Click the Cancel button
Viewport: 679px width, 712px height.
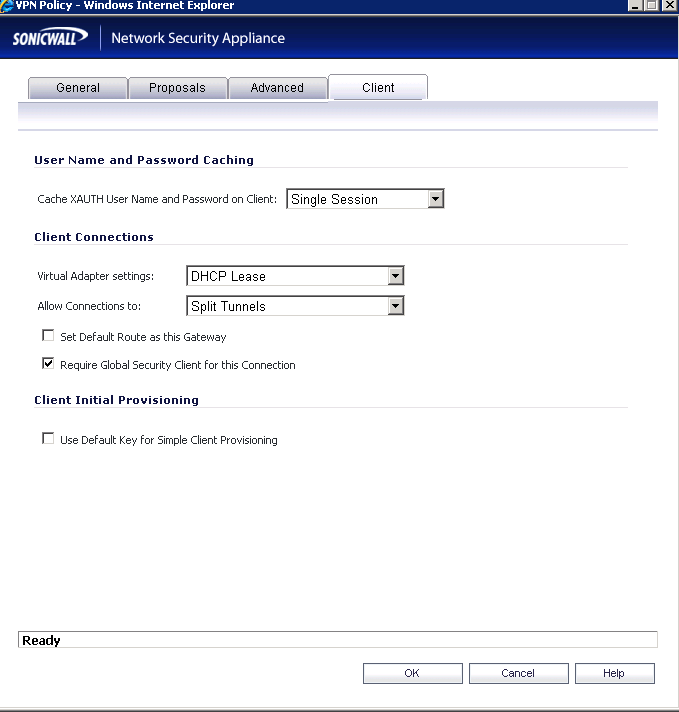point(518,673)
